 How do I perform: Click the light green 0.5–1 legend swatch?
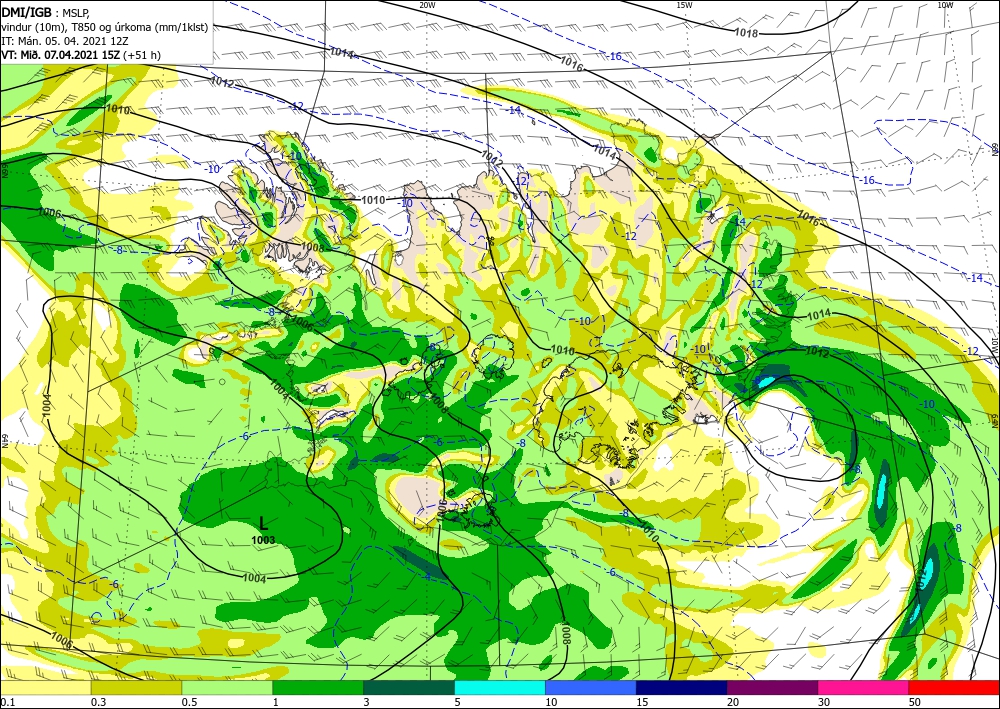pos(227,688)
